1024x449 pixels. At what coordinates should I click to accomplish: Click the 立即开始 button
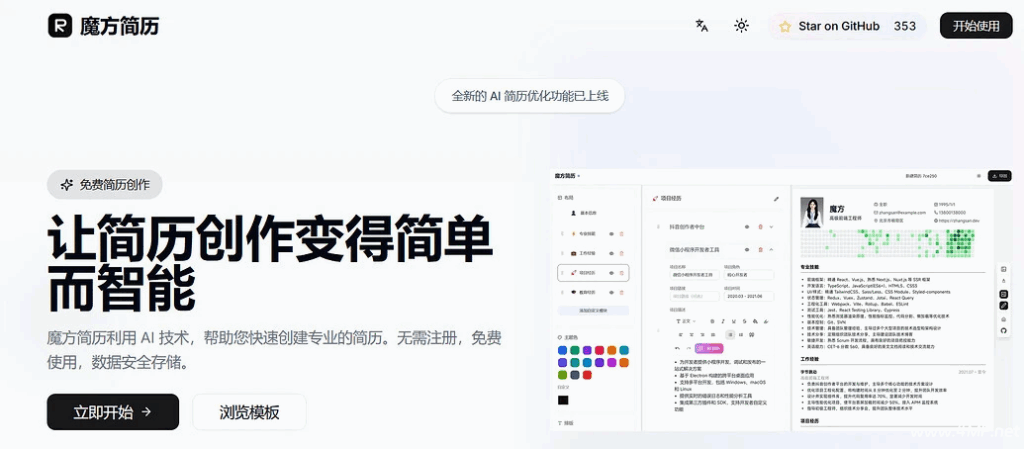[112, 411]
